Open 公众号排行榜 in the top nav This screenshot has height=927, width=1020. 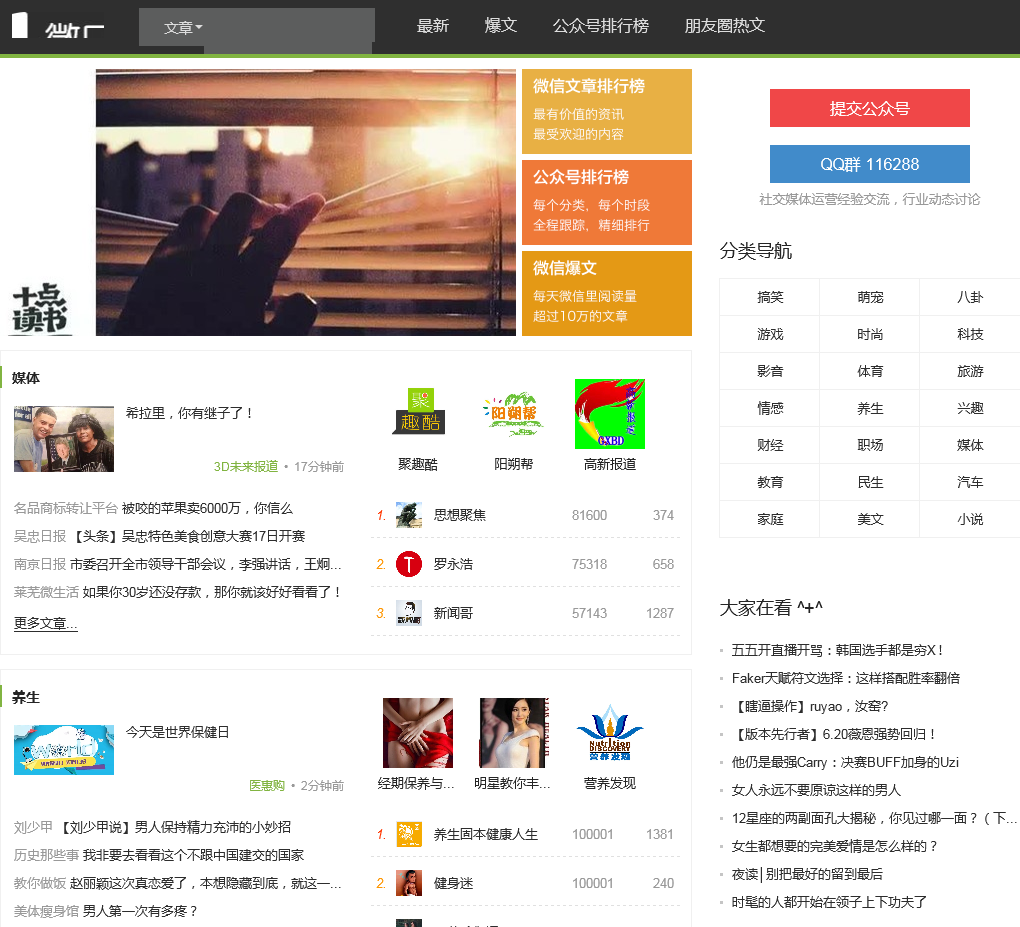point(600,25)
